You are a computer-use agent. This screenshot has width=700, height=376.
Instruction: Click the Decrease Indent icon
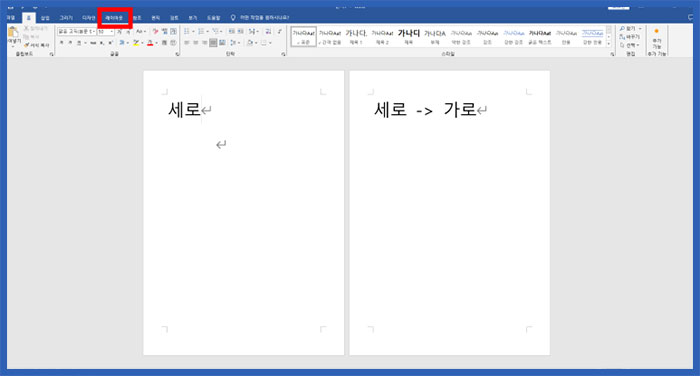point(231,31)
